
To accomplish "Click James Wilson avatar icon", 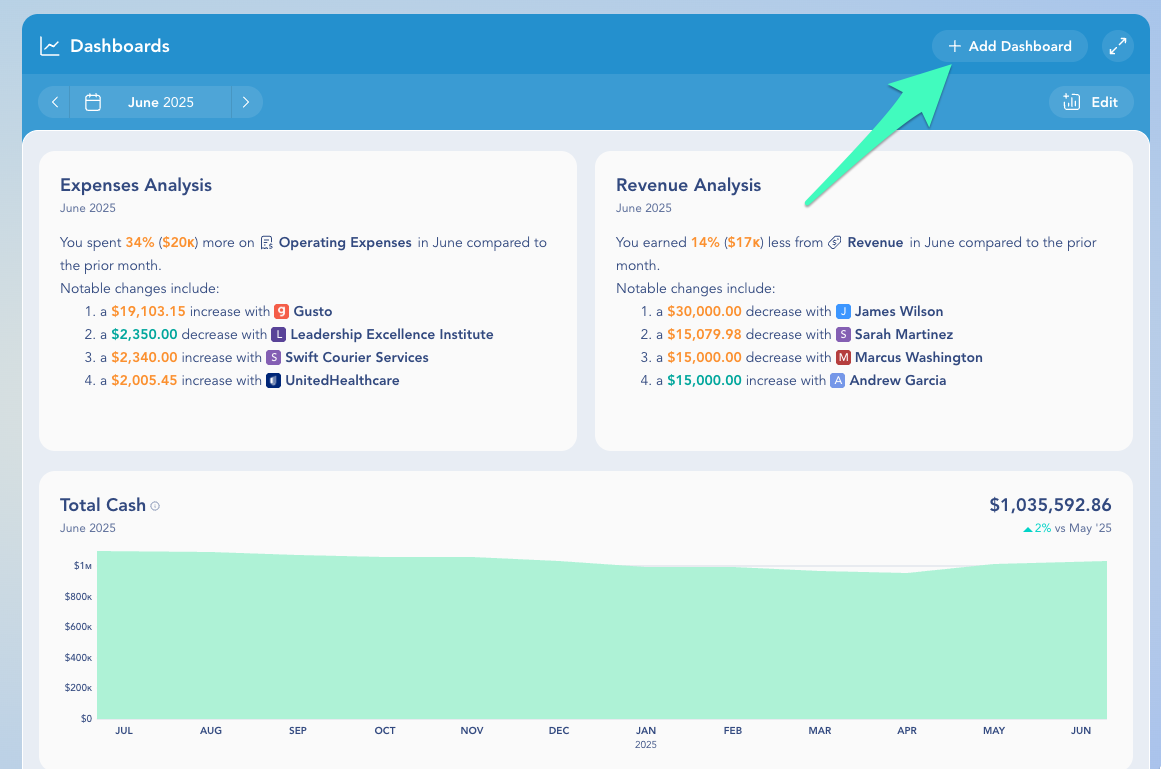I will click(843, 311).
